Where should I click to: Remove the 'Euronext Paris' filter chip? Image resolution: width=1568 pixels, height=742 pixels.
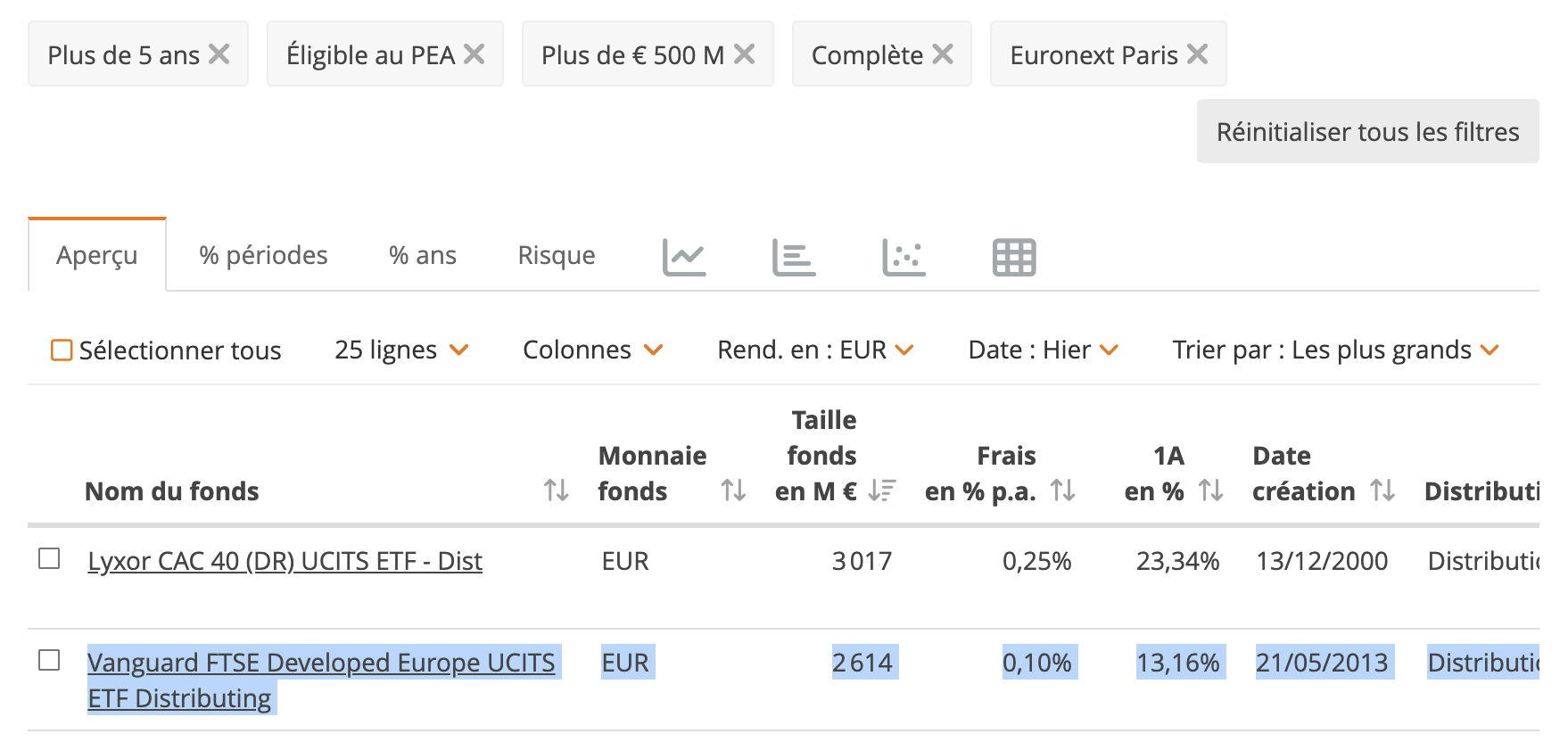[1198, 54]
